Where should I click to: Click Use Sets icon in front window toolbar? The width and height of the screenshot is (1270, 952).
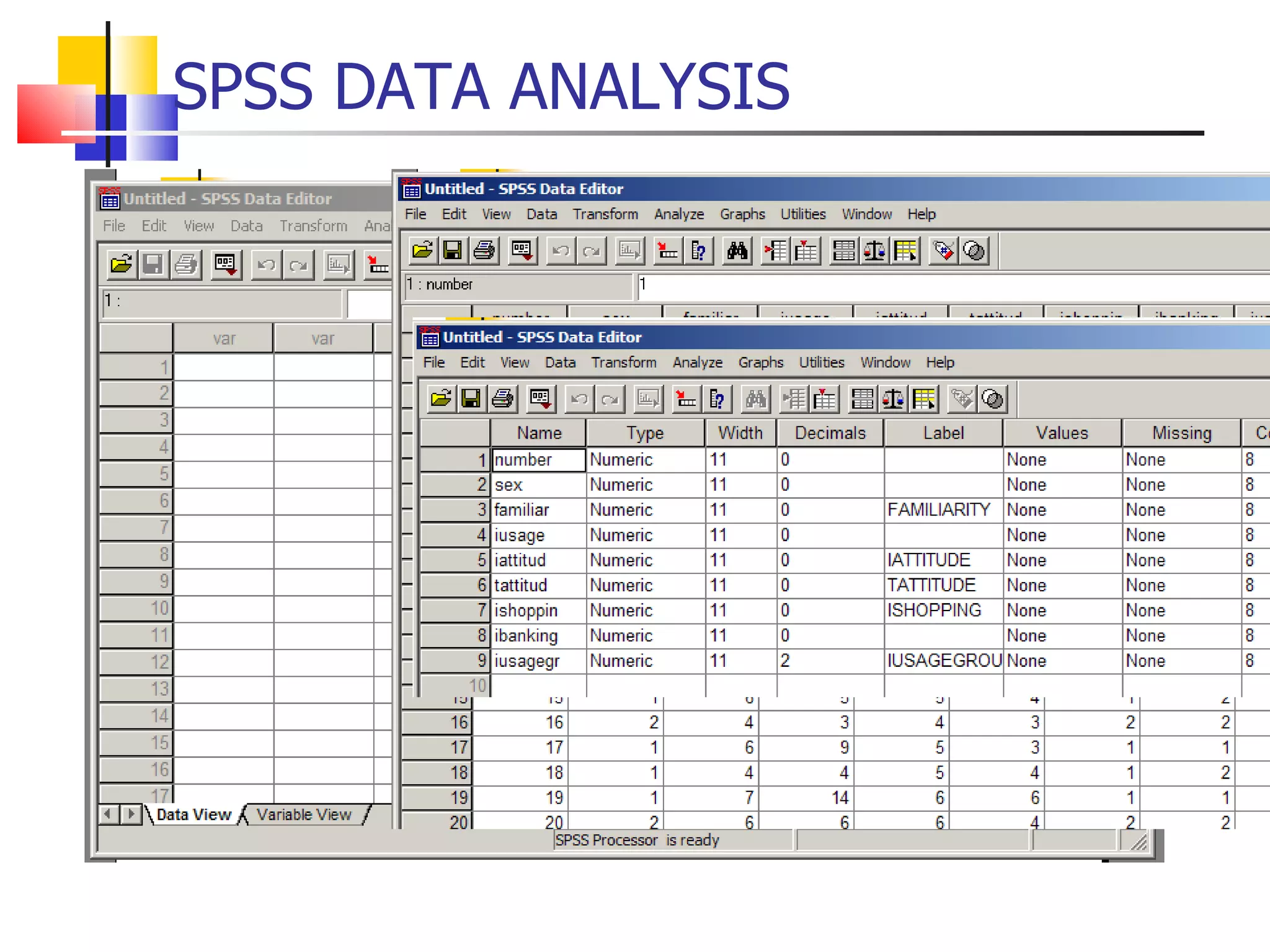993,399
